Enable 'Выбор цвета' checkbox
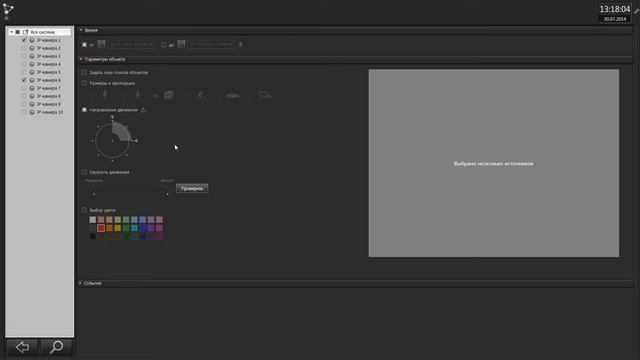 pyautogui.click(x=84, y=210)
